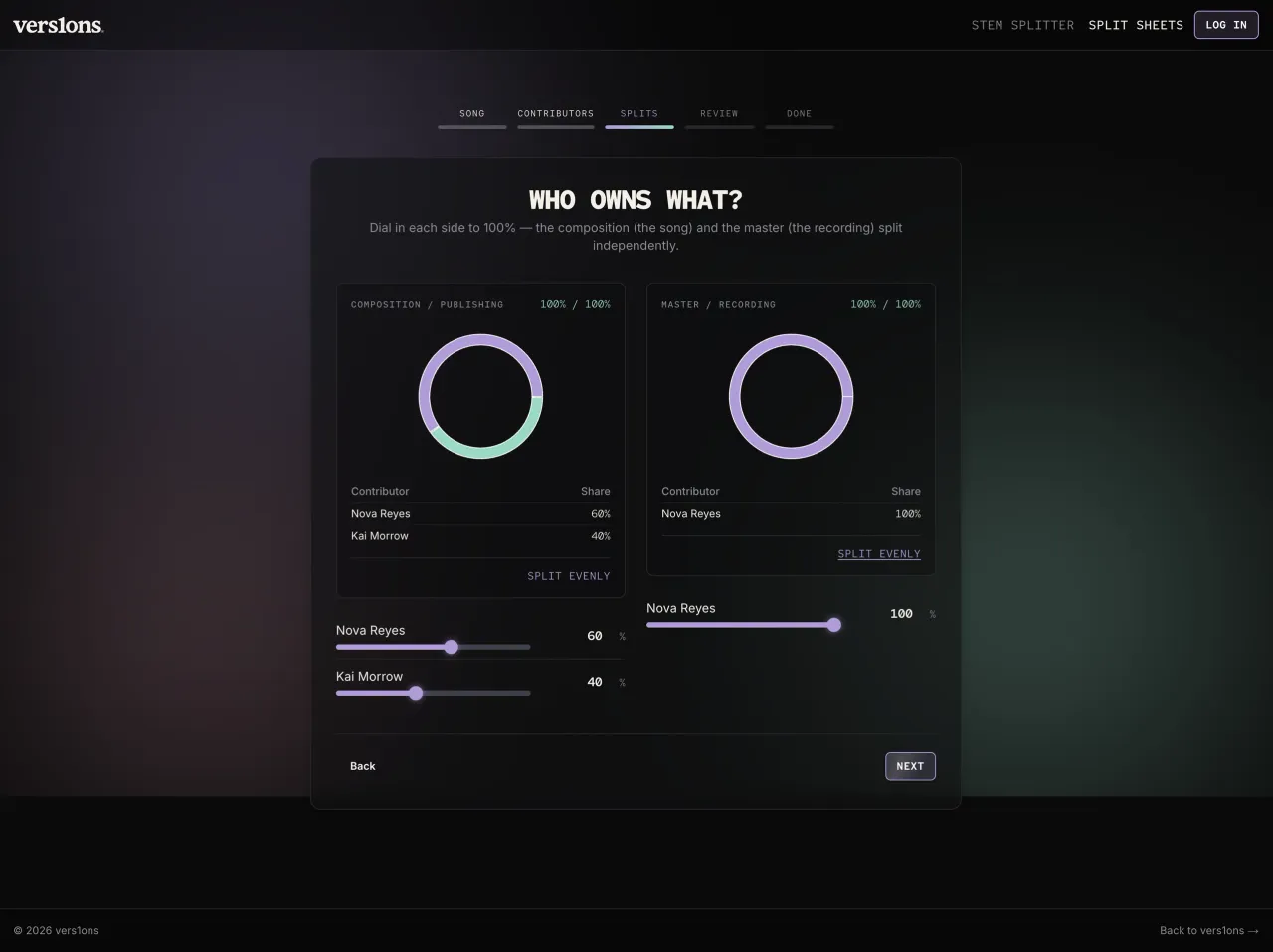The width and height of the screenshot is (1273, 952).
Task: Click Kai Morrow row in Composition table
Action: pos(480,536)
